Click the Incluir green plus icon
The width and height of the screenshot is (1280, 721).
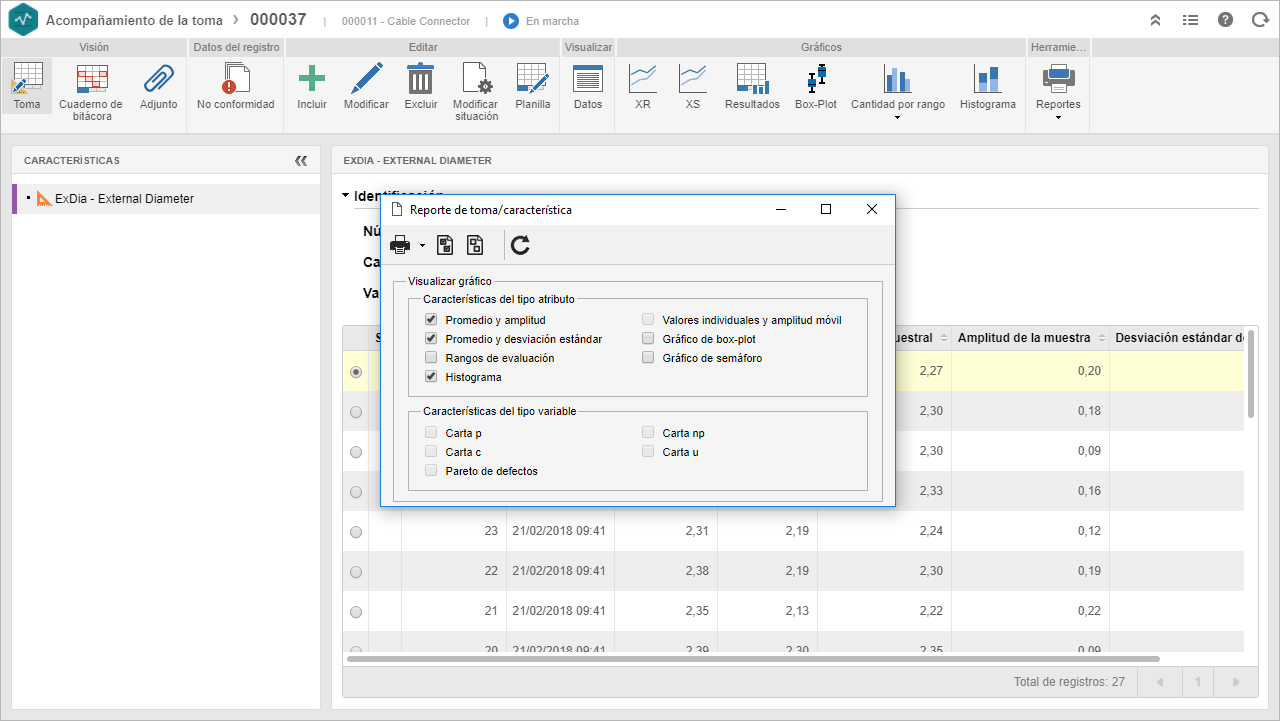[312, 79]
